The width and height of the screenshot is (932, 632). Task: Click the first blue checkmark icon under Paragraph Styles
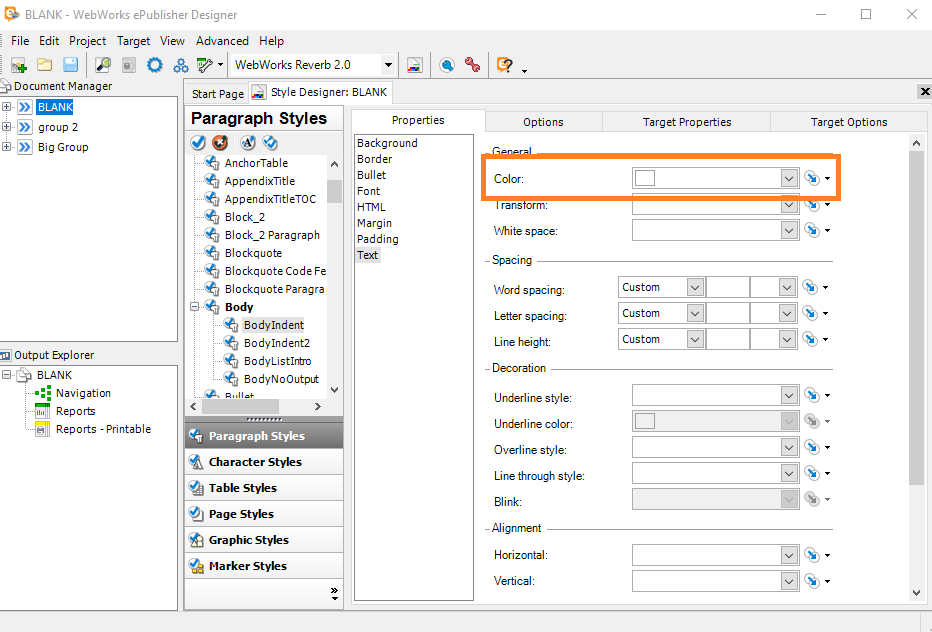point(198,142)
